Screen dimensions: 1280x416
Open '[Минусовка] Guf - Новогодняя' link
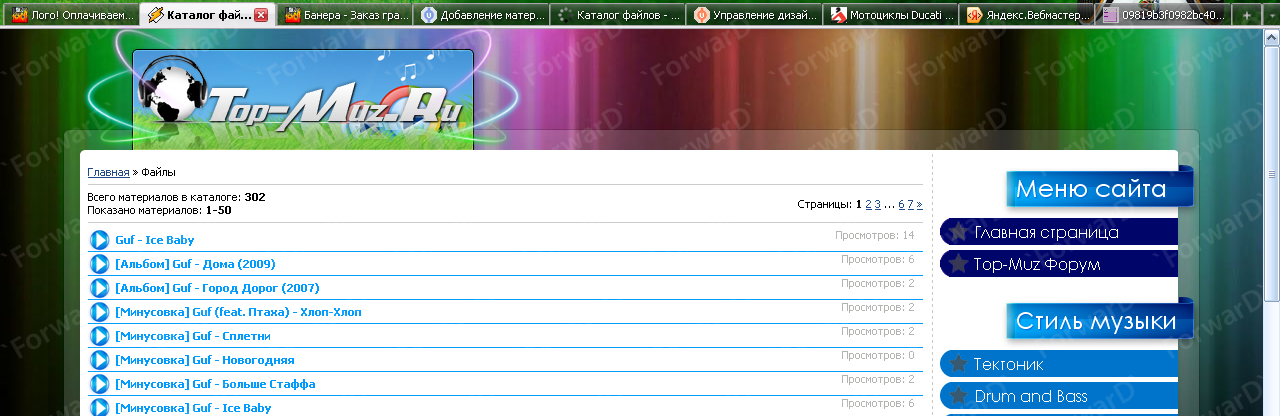204,360
